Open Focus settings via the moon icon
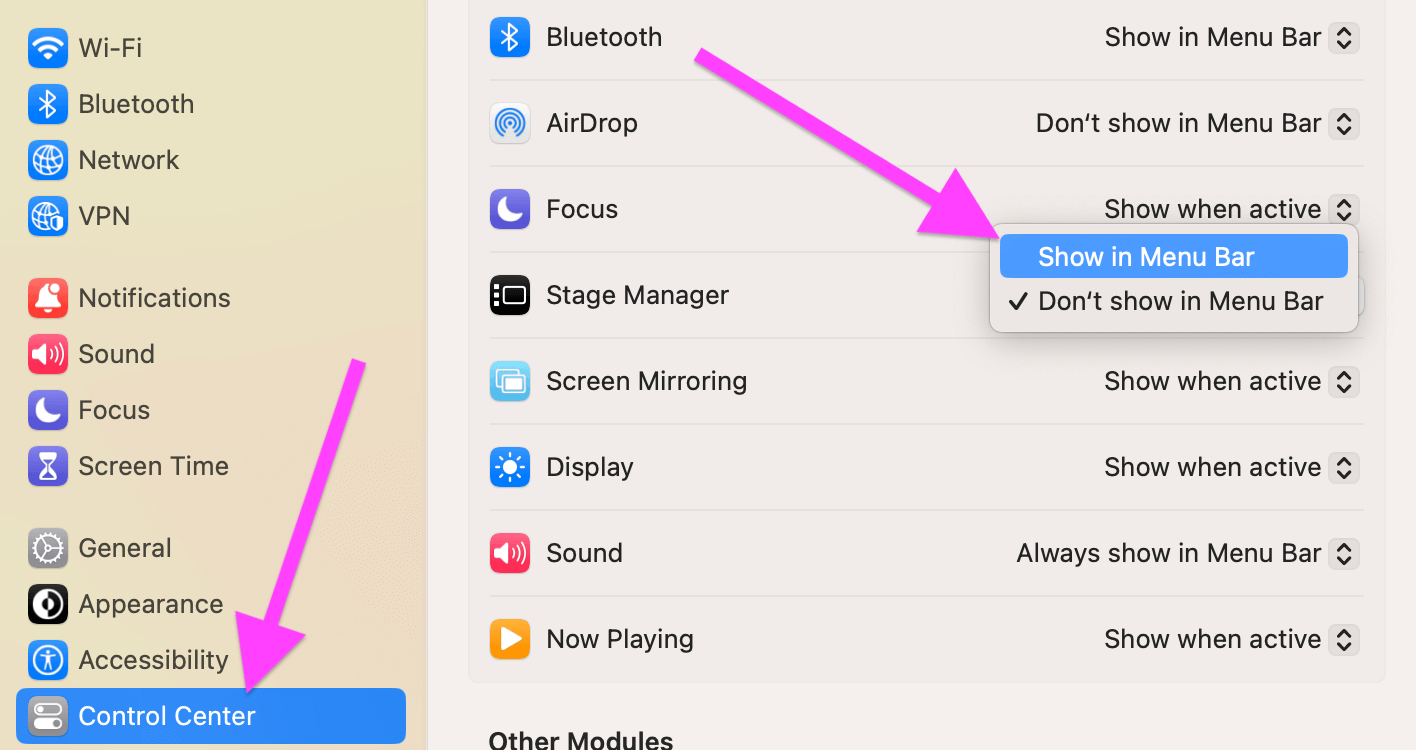The image size is (1416, 750). coord(47,409)
